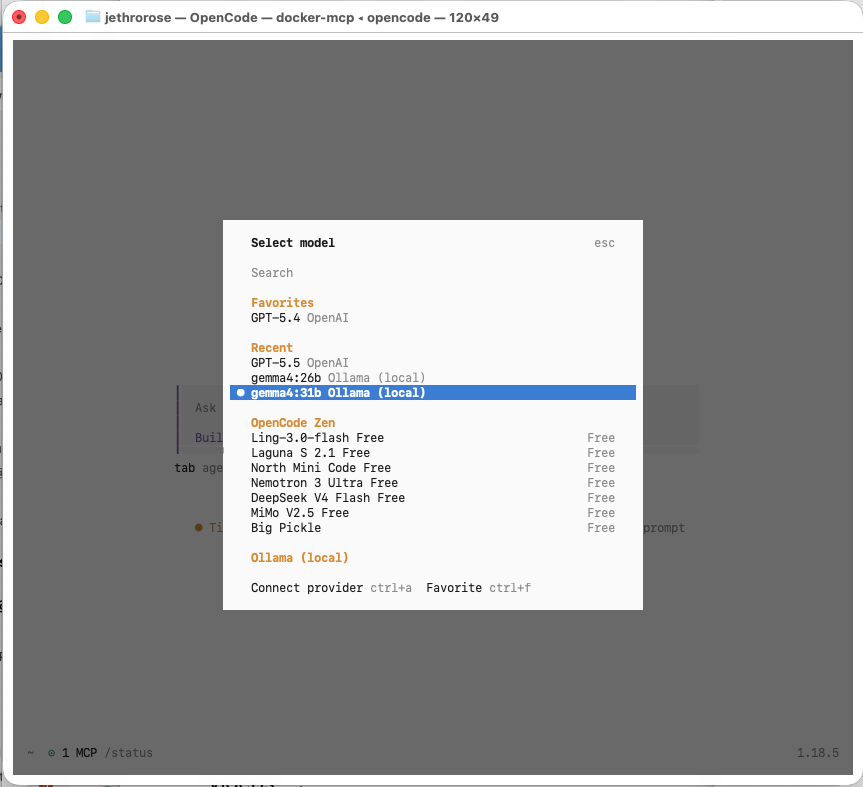Image resolution: width=863 pixels, height=787 pixels.
Task: Click the Select model dialog title
Action: (x=293, y=243)
